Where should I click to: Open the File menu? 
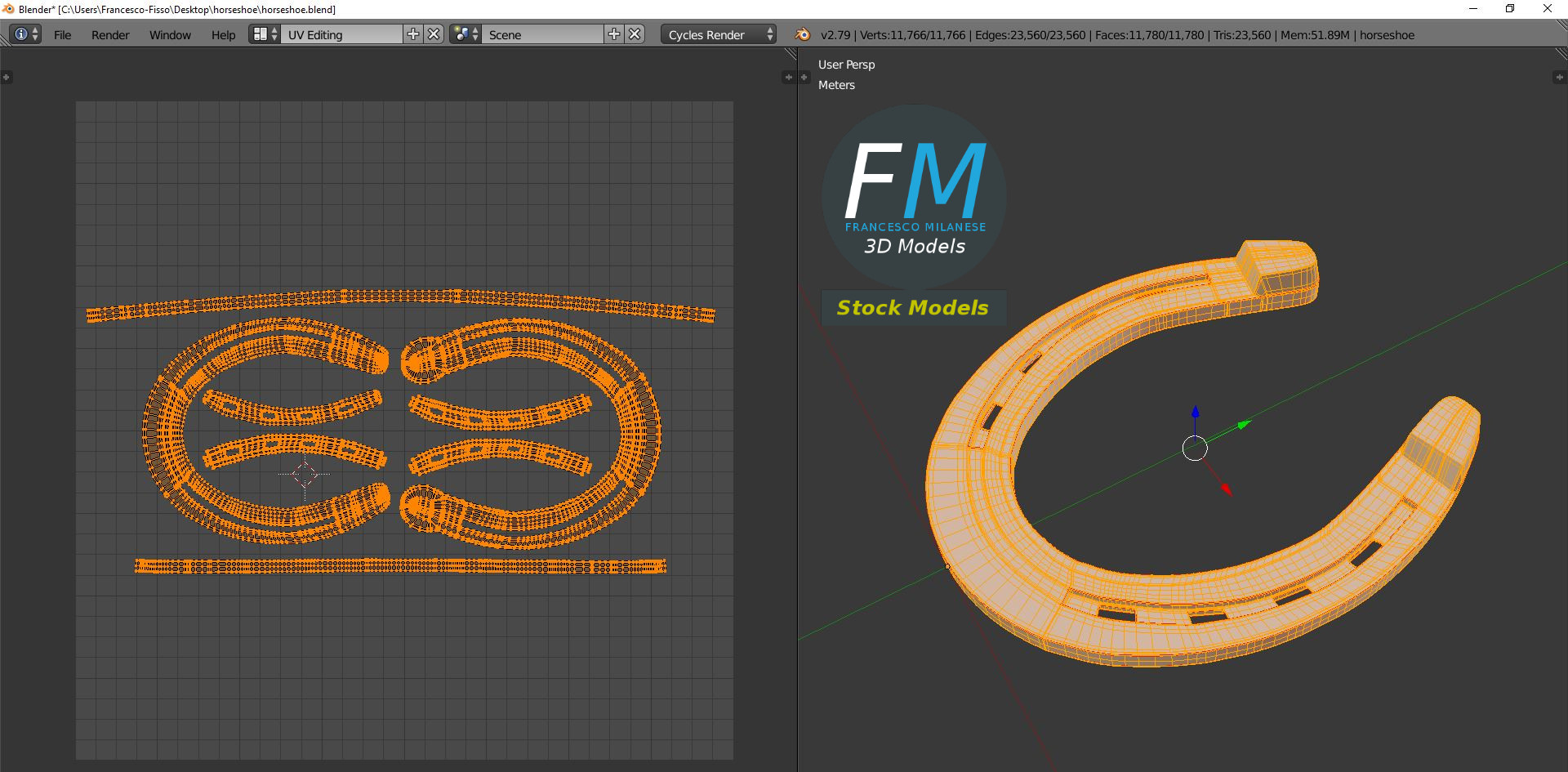pyautogui.click(x=62, y=34)
